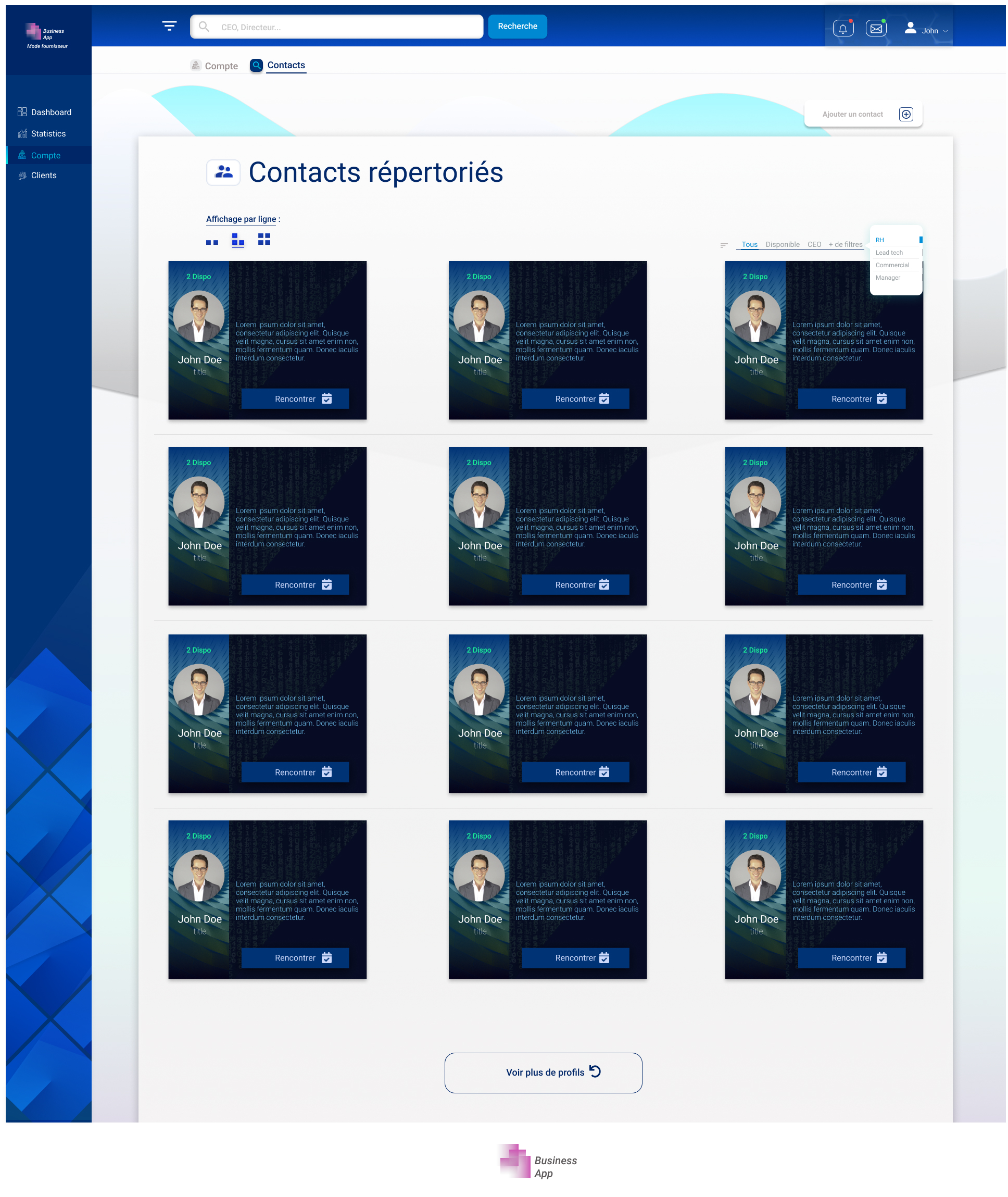Open the filter funnel icon in the header
This screenshot has width=1008, height=1197.
pyautogui.click(x=169, y=26)
